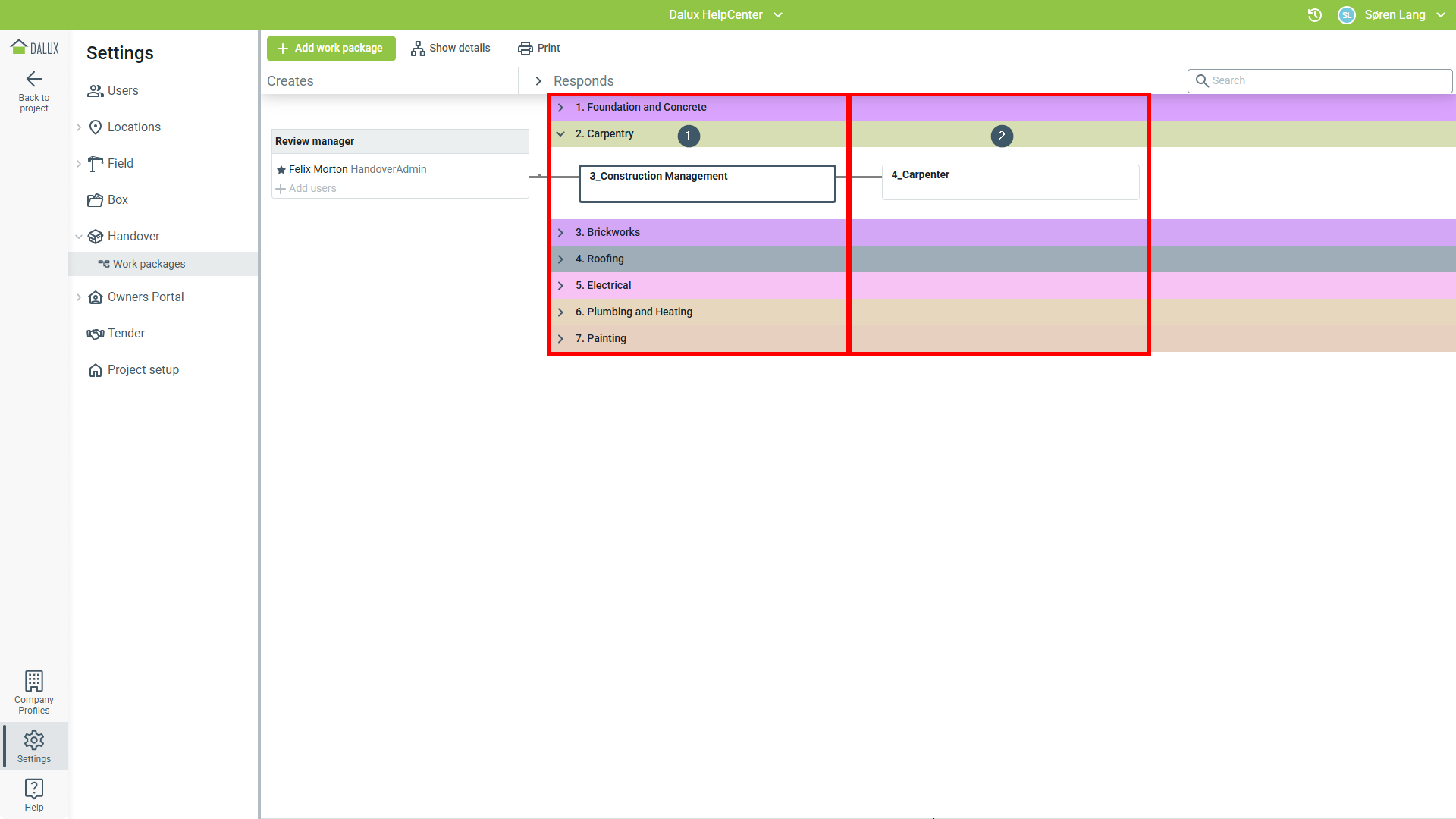This screenshot has width=1456, height=819.
Task: Expand the 4. Roofing work package
Action: [560, 259]
